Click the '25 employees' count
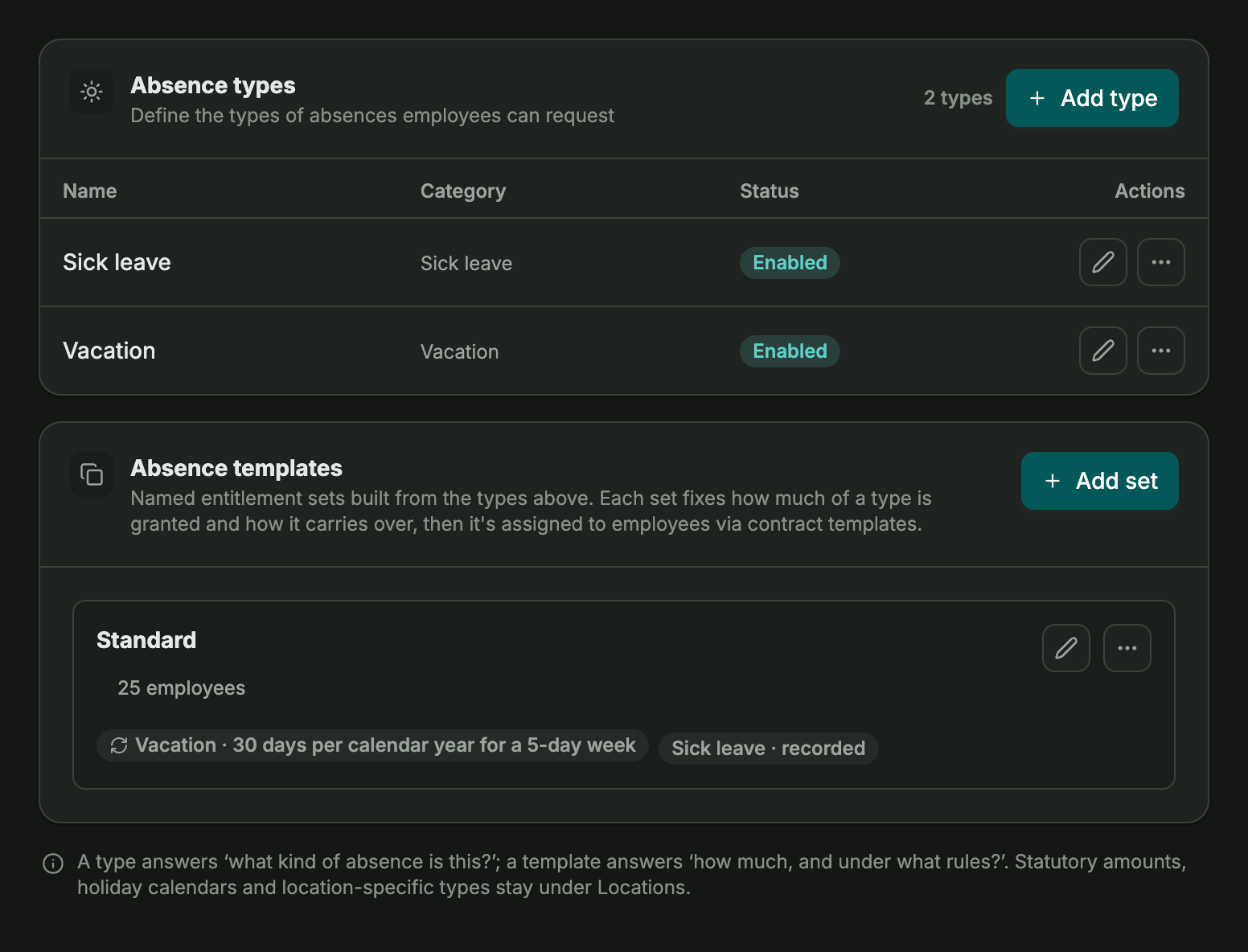Image resolution: width=1248 pixels, height=952 pixels. (x=182, y=688)
